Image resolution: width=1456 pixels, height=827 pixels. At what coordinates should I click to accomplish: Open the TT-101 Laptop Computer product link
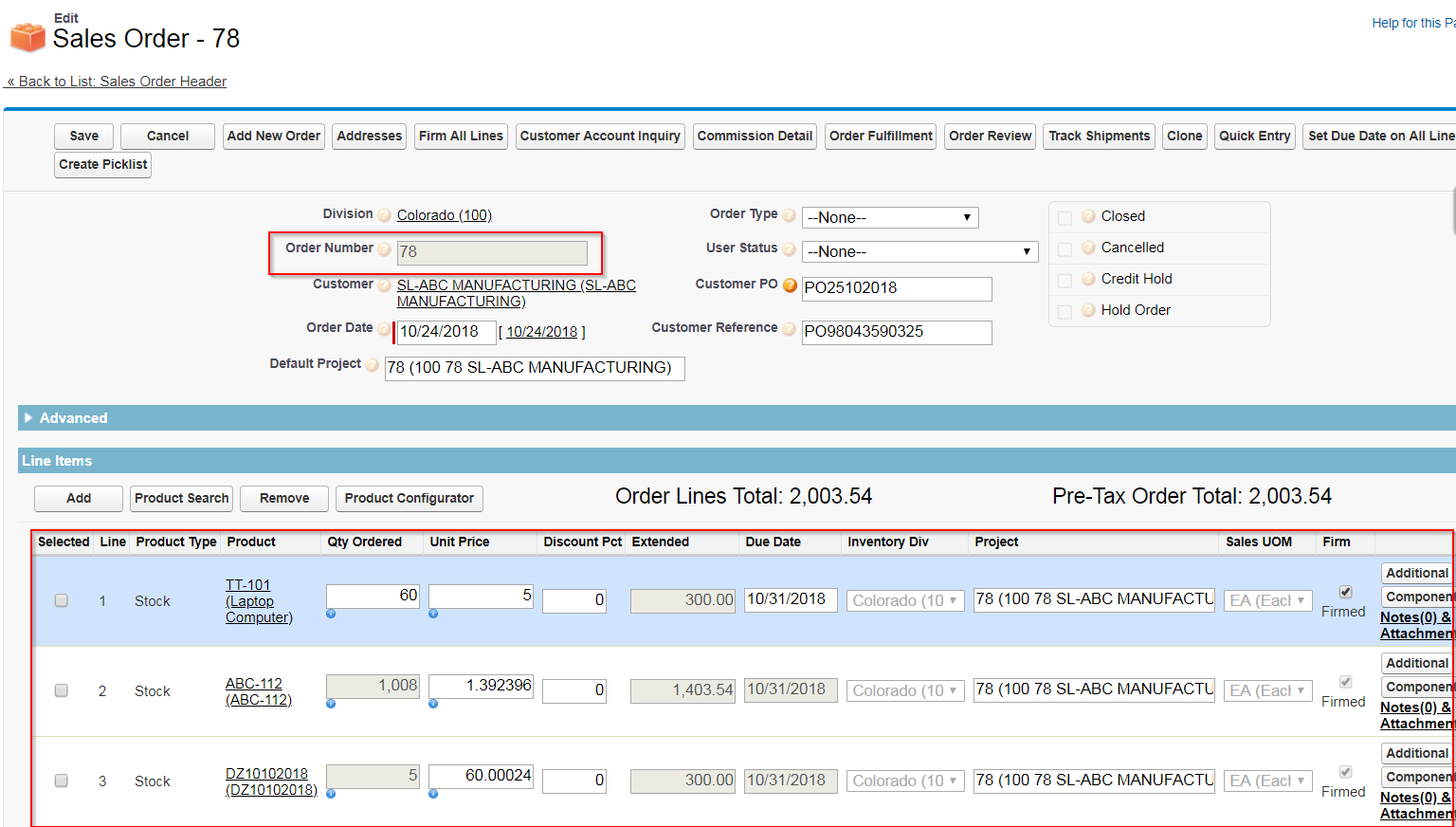point(259,601)
